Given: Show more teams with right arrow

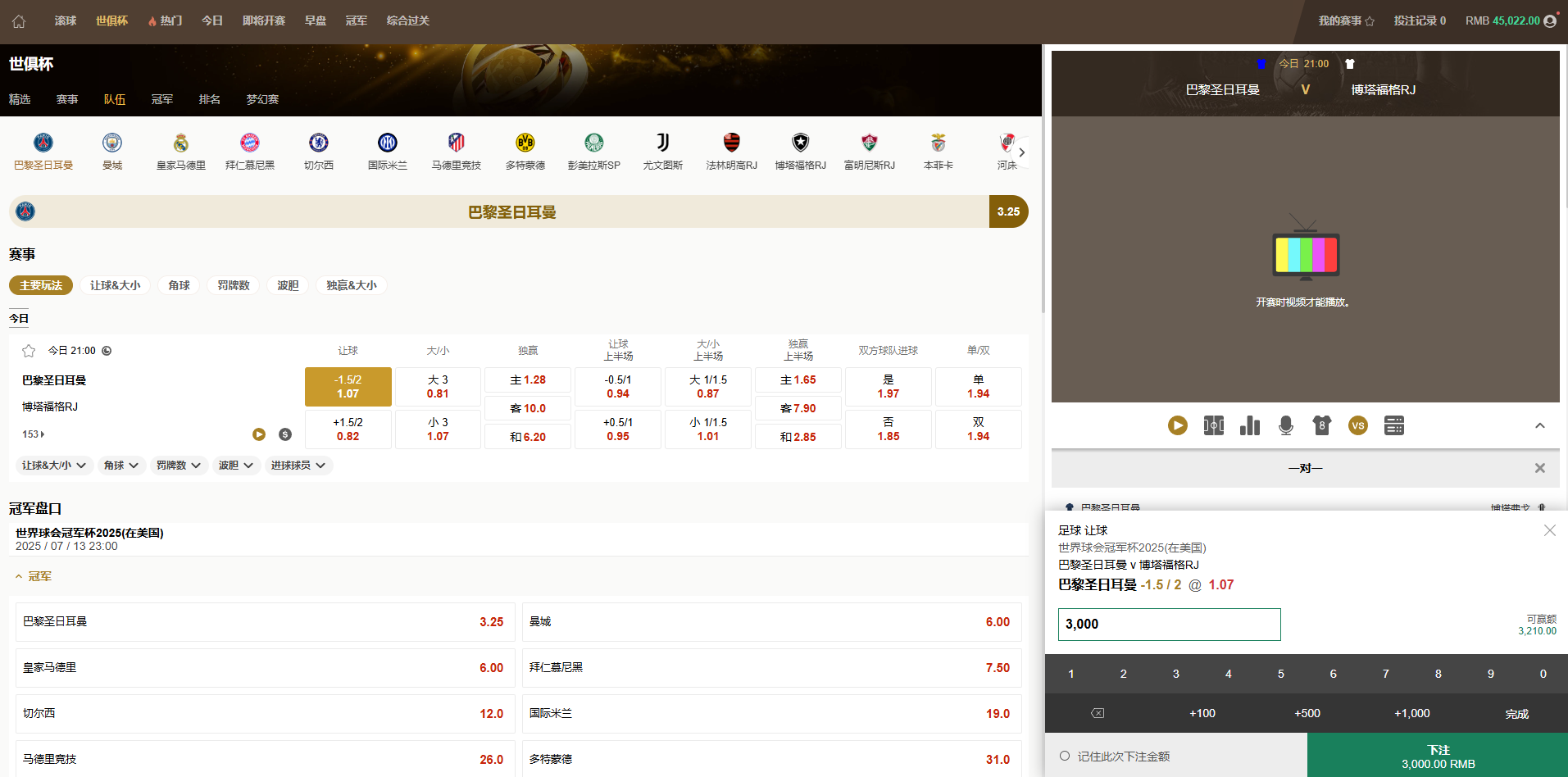Looking at the screenshot, I should [1021, 152].
